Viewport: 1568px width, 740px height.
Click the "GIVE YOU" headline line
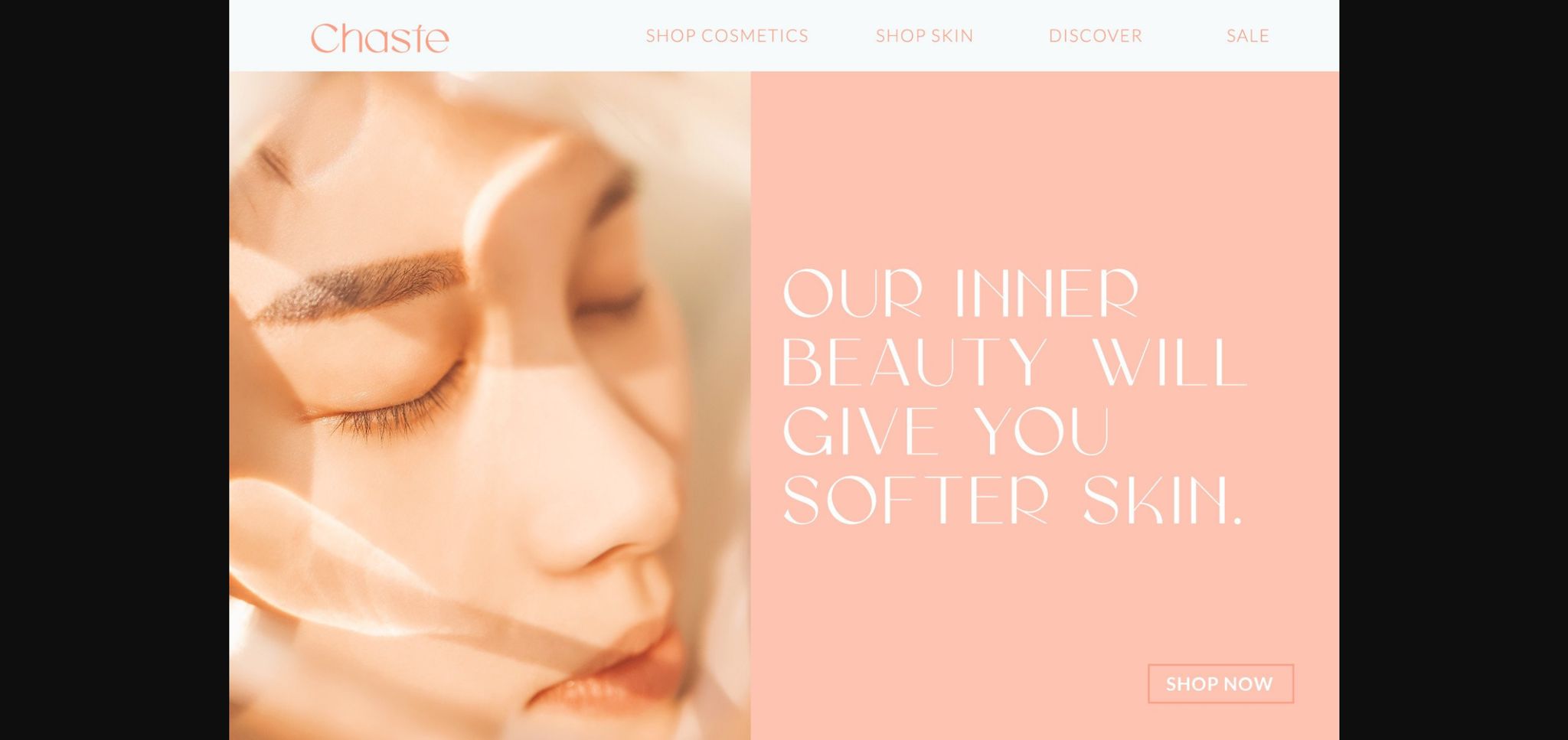[946, 431]
